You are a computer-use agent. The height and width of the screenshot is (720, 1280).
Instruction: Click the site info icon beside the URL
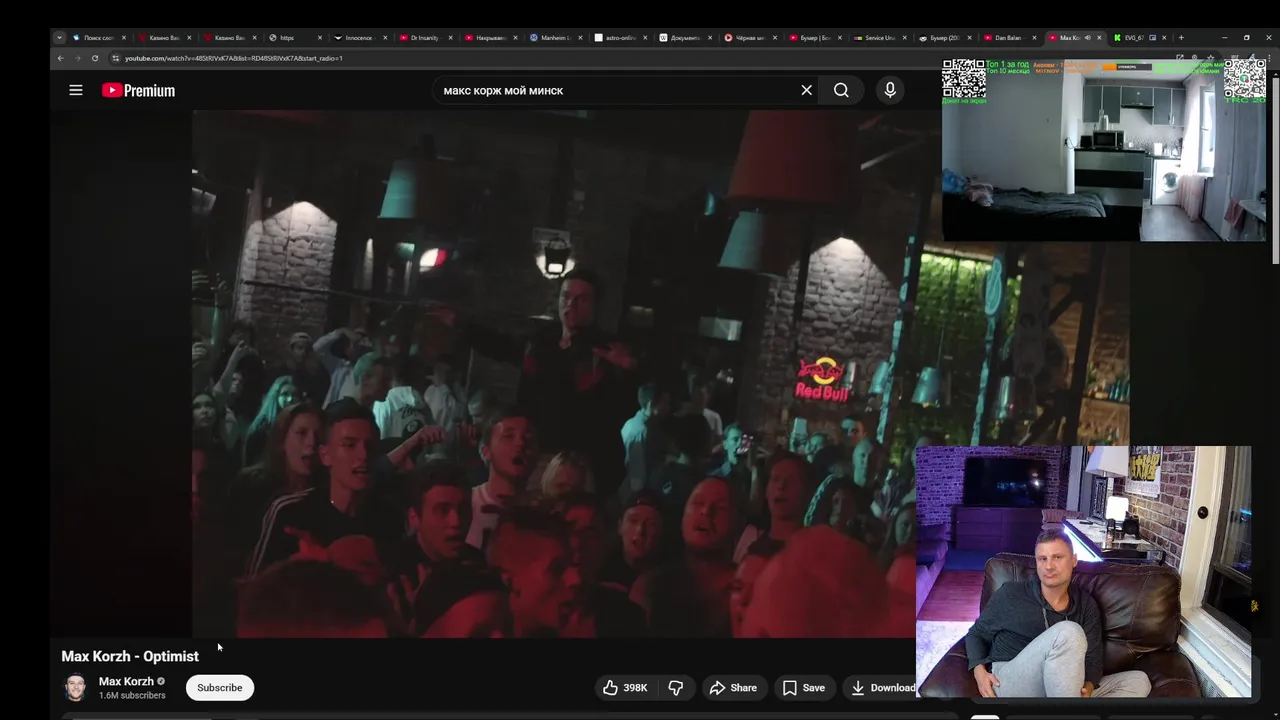pyautogui.click(x=115, y=58)
